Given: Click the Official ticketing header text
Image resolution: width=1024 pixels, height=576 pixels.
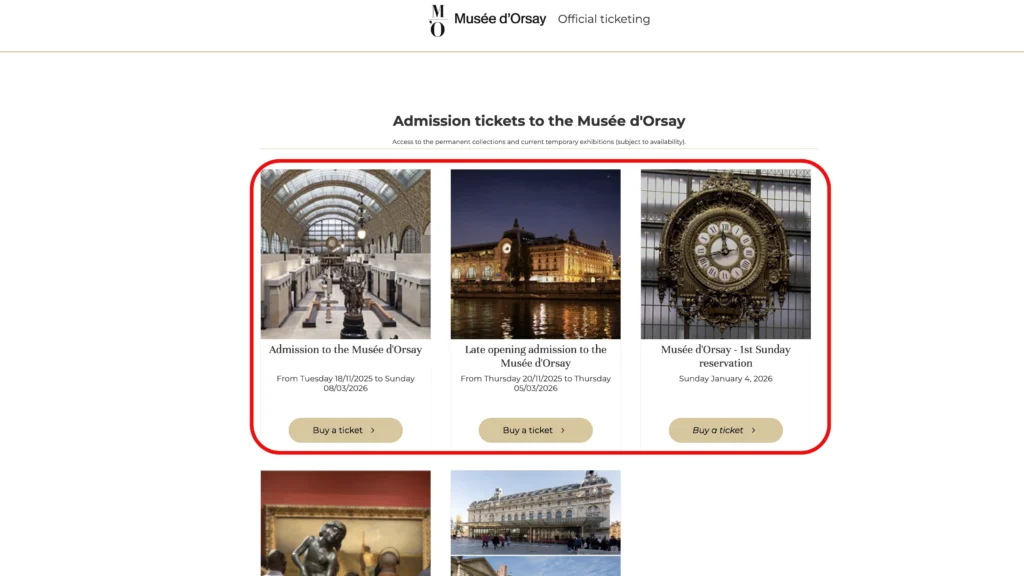Looking at the screenshot, I should pos(604,19).
